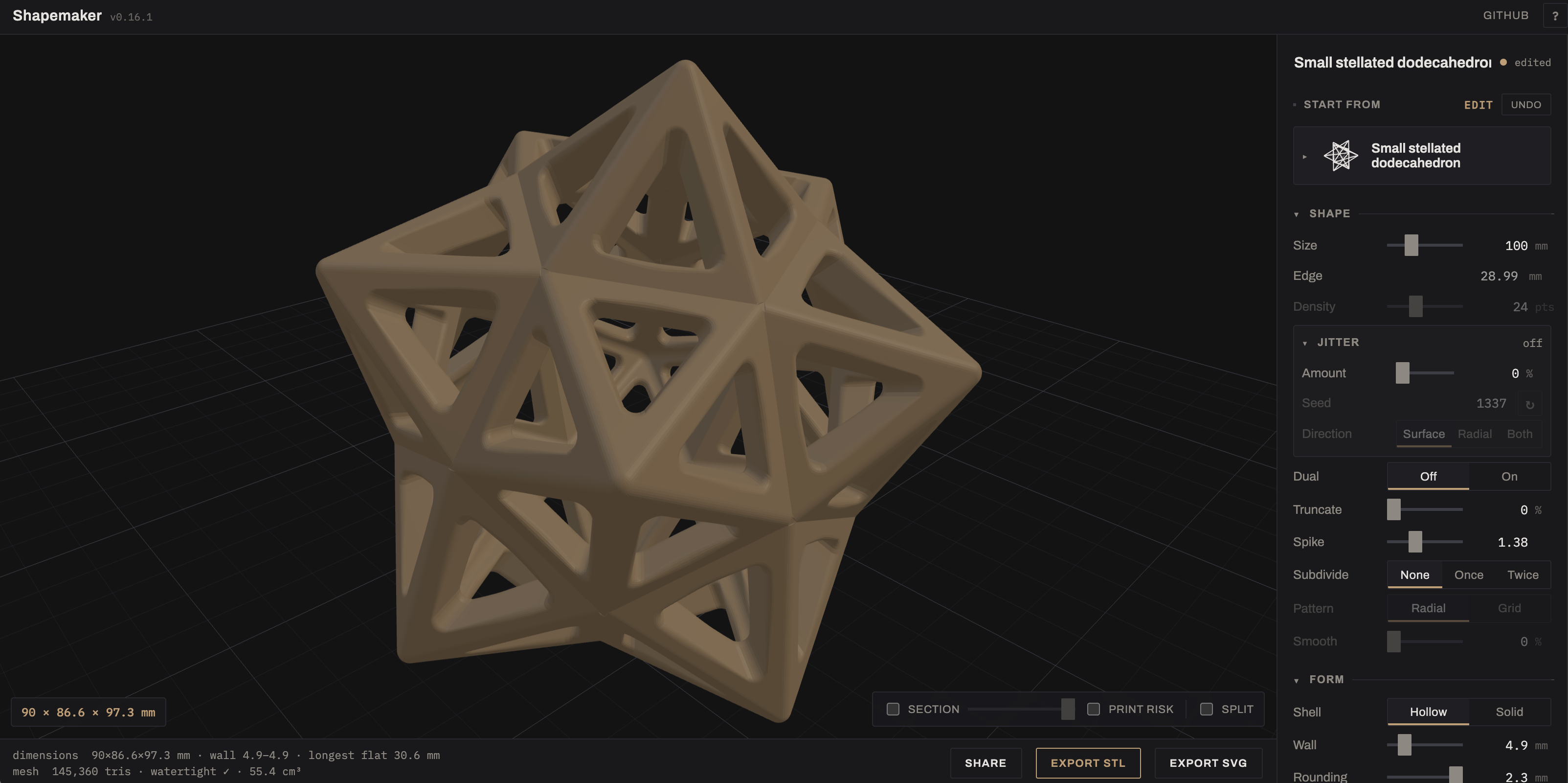Select Grid pattern option
This screenshot has width=1568, height=783.
pos(1509,609)
